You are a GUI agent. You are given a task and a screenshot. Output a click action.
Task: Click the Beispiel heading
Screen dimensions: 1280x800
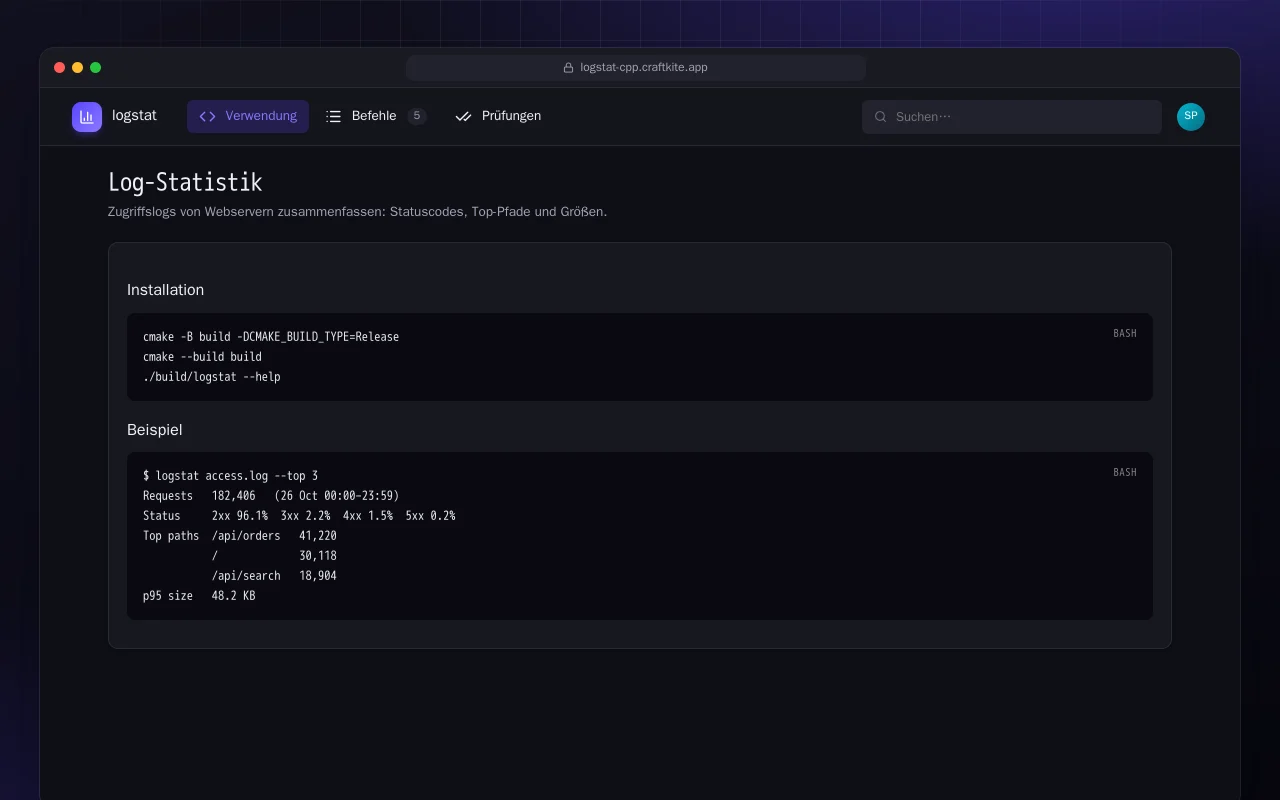click(154, 430)
